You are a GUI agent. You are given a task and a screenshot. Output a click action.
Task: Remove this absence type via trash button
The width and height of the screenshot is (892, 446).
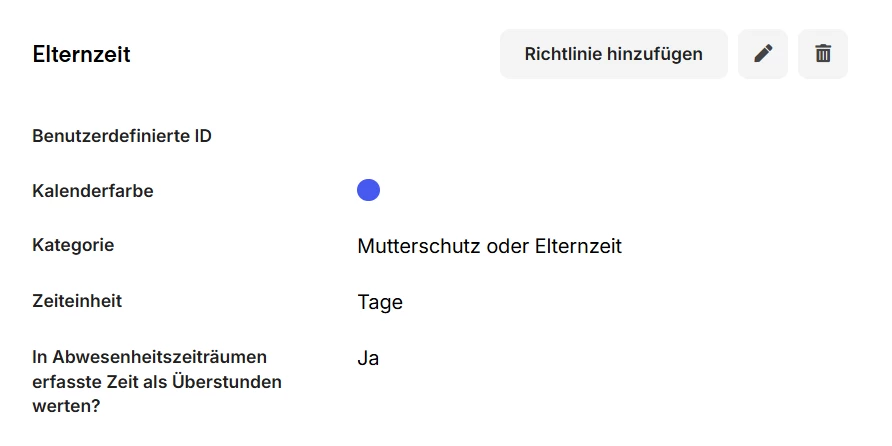click(x=823, y=54)
